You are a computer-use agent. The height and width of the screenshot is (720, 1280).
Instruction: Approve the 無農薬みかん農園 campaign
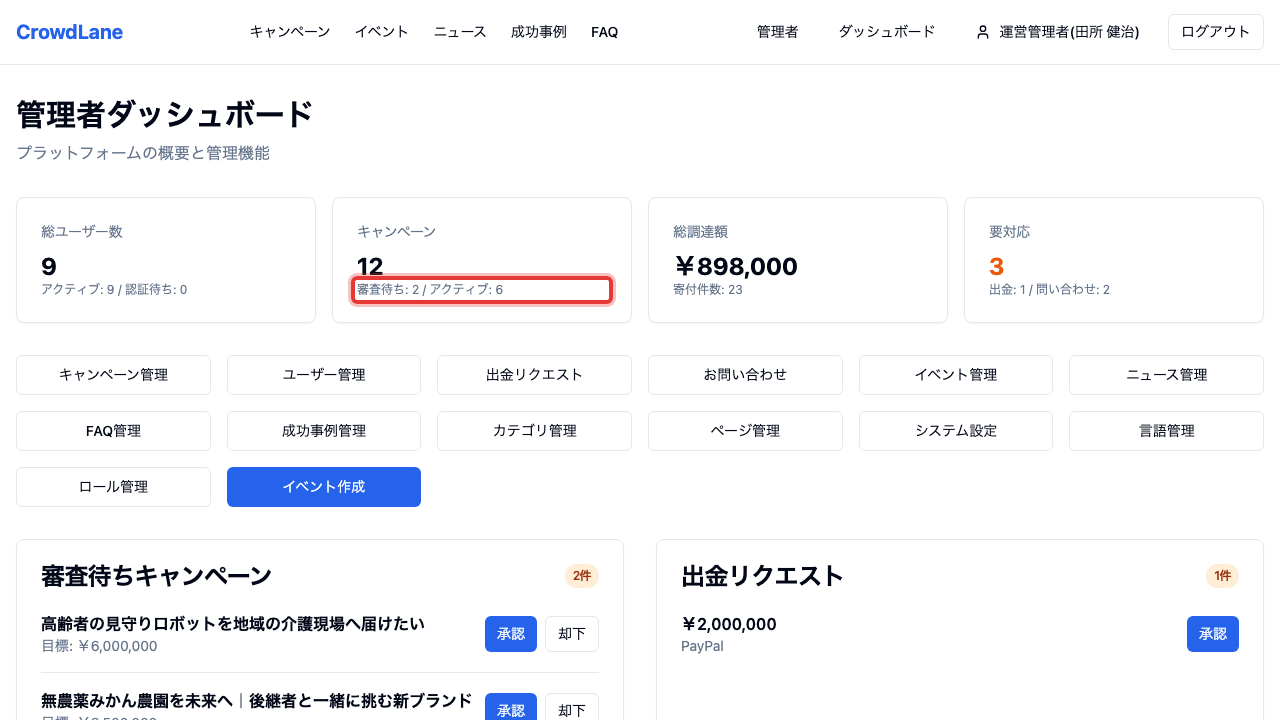[511, 707]
